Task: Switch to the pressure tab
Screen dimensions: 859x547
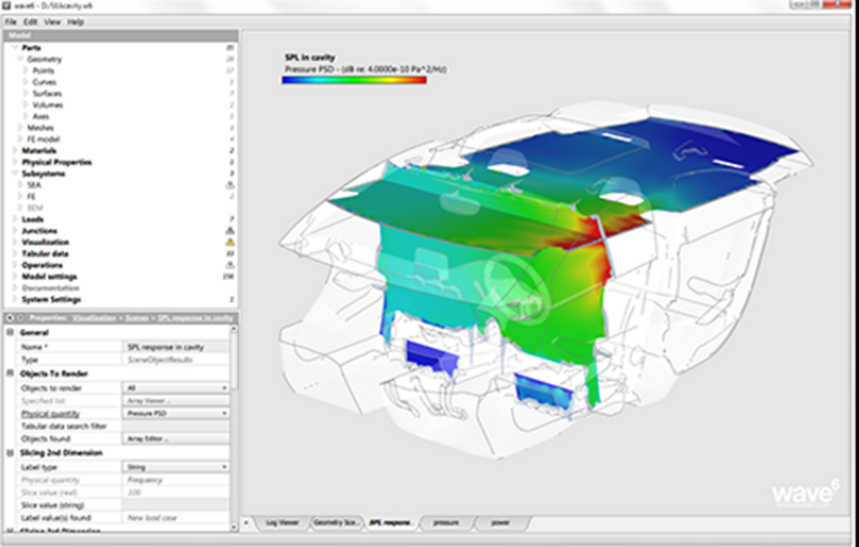Action: click(444, 523)
